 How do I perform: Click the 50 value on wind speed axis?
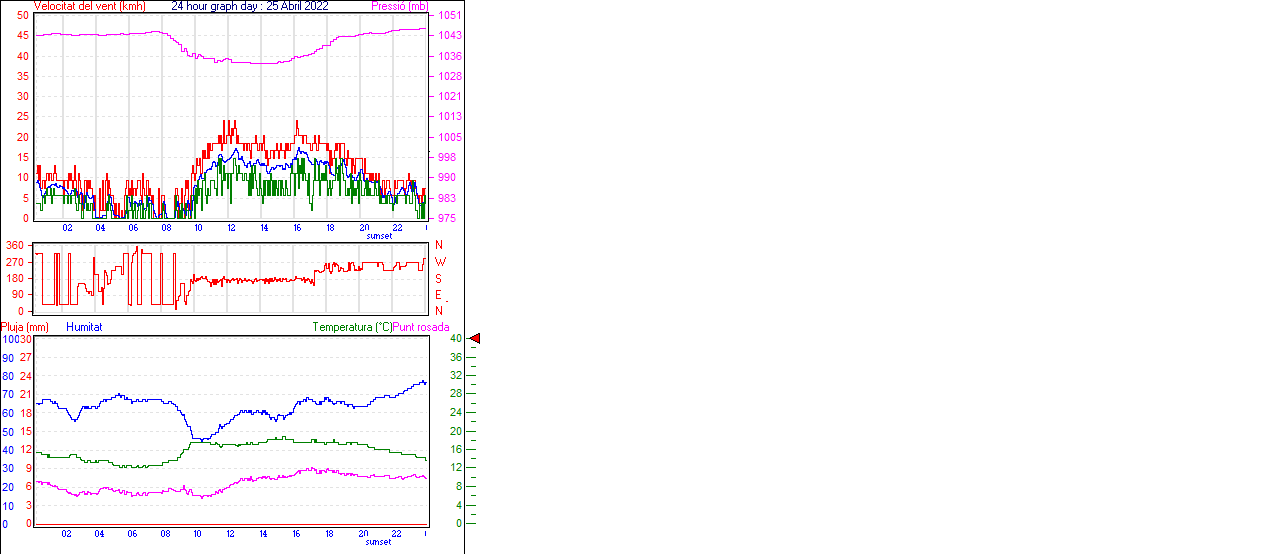(x=23, y=16)
